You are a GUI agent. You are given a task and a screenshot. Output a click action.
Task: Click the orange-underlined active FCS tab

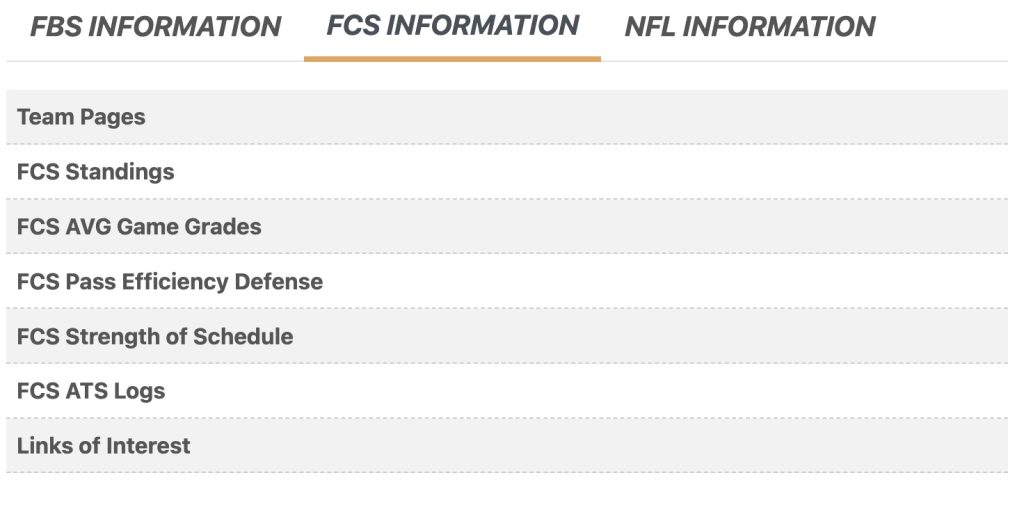[x=452, y=26]
